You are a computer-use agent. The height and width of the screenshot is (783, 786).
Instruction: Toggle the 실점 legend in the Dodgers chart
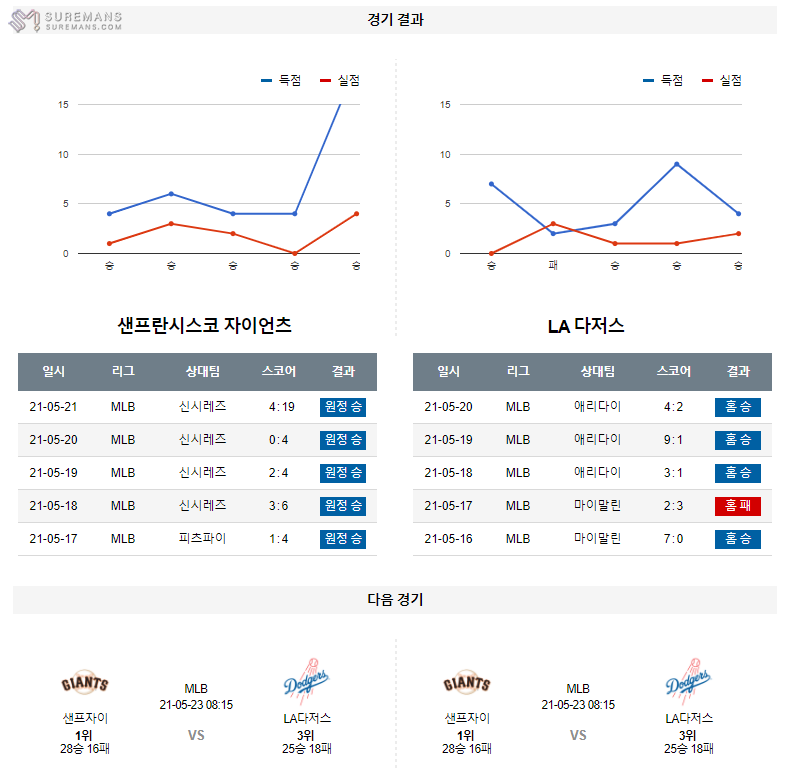click(722, 81)
